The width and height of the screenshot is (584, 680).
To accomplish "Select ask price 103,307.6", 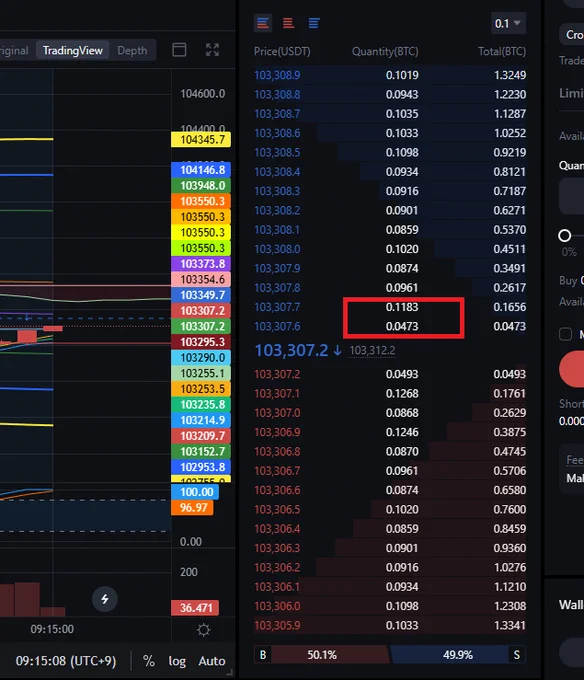I will click(277, 327).
